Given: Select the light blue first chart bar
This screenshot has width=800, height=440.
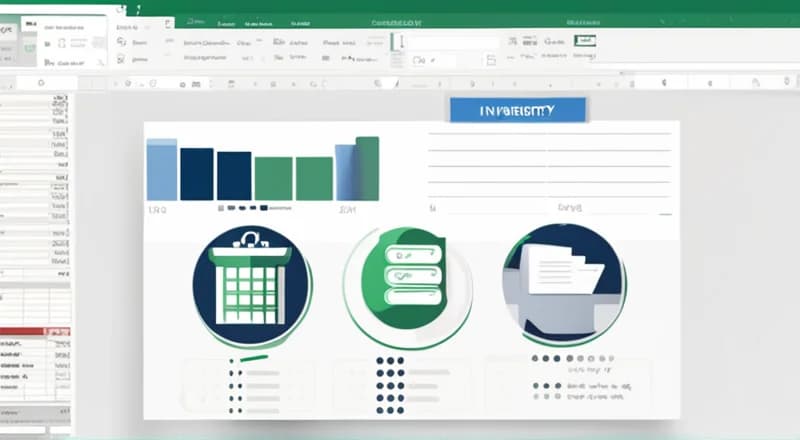Looking at the screenshot, I should pyautogui.click(x=162, y=170).
